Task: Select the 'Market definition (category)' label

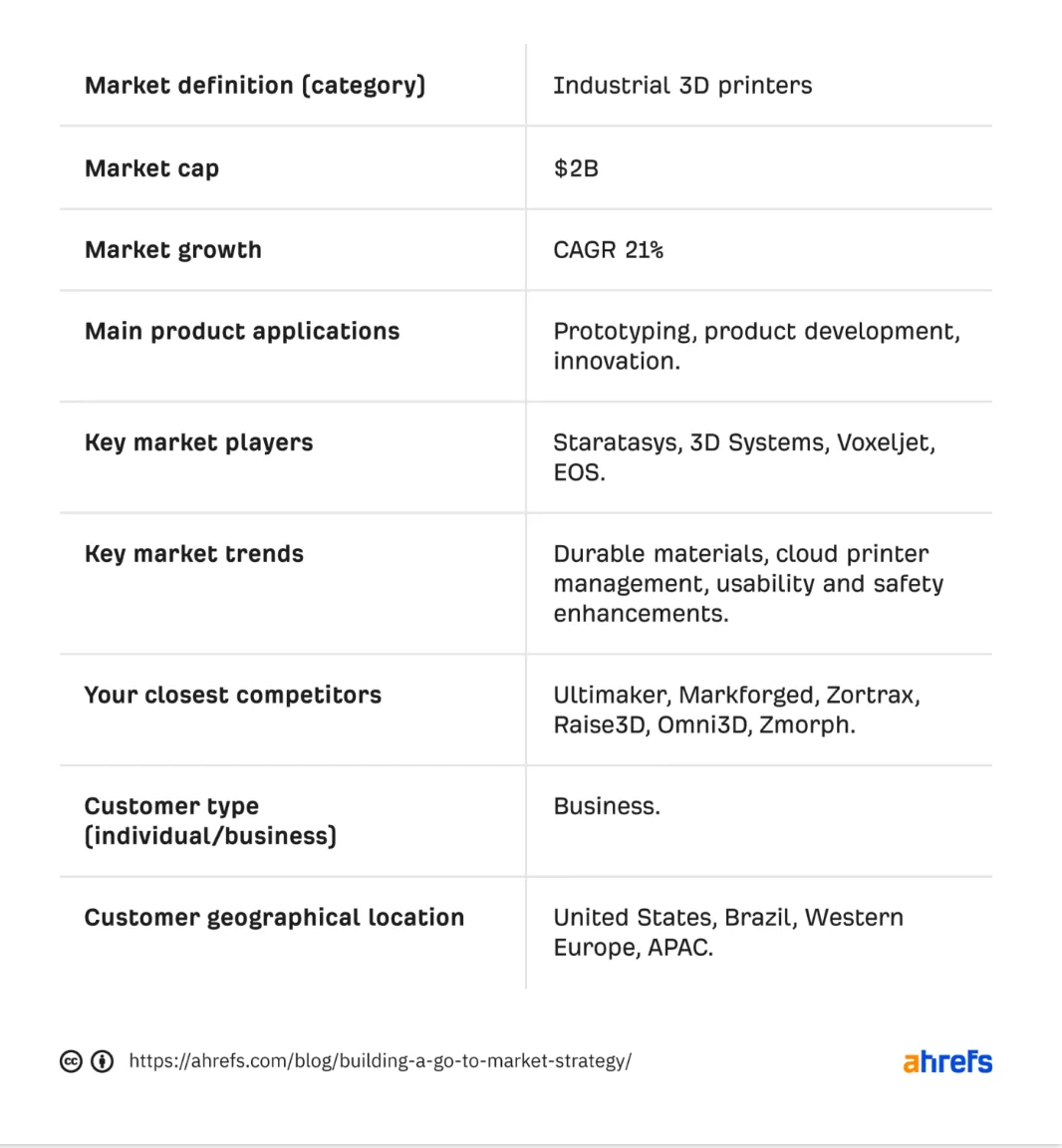Action: point(255,86)
